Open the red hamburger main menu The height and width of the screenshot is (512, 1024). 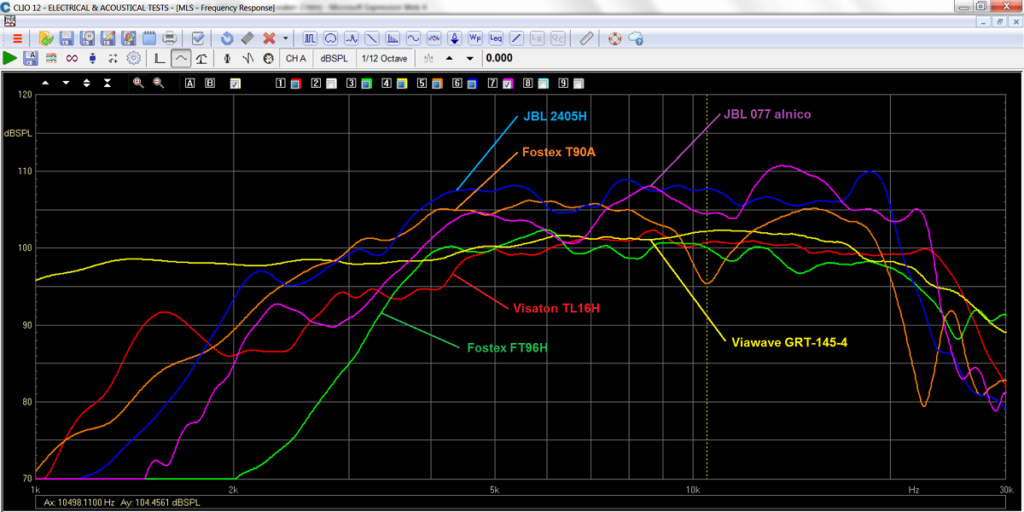(18, 38)
